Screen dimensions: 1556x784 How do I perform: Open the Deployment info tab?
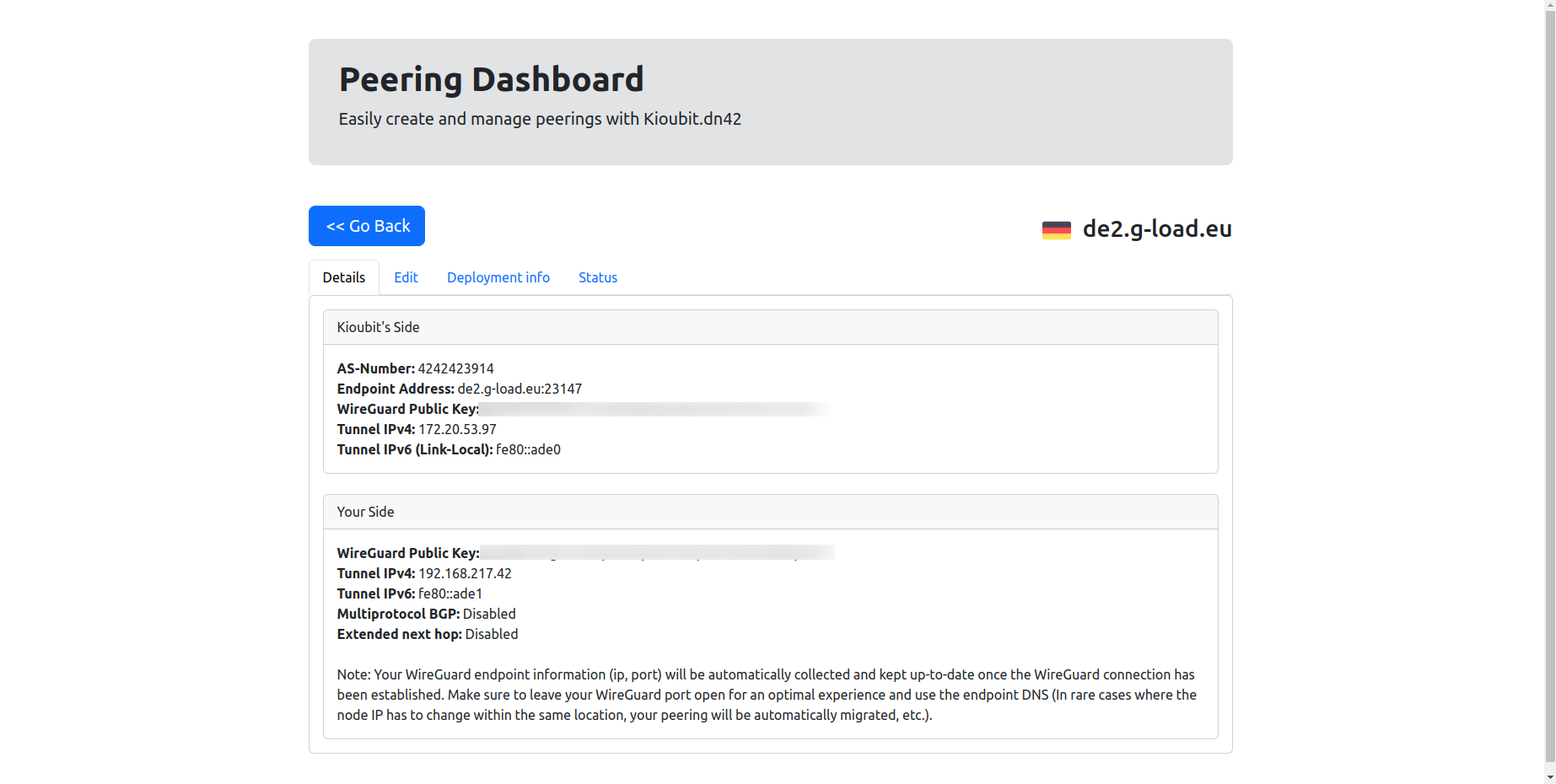coord(498,277)
